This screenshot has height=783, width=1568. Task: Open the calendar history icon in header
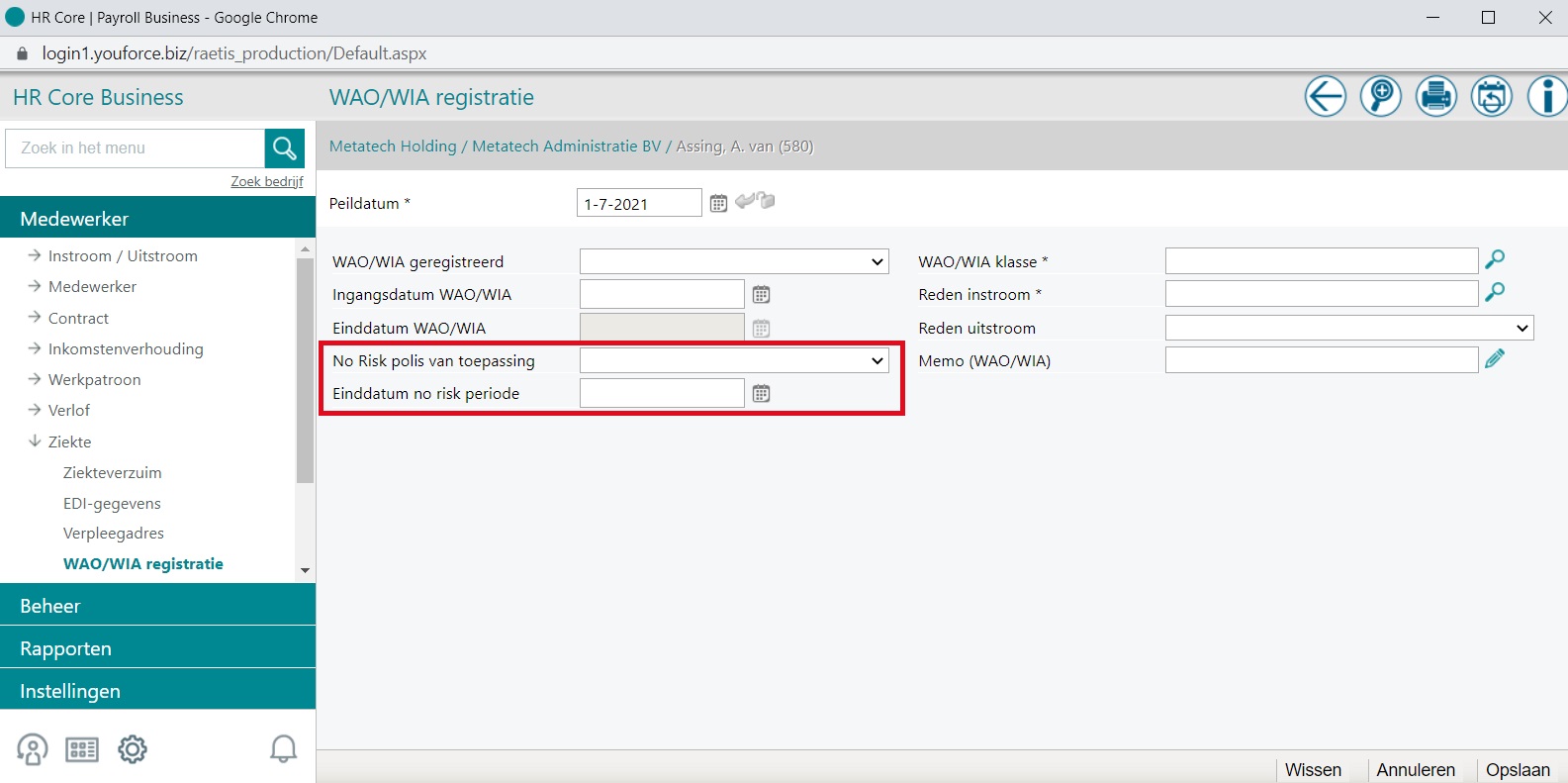(1491, 97)
